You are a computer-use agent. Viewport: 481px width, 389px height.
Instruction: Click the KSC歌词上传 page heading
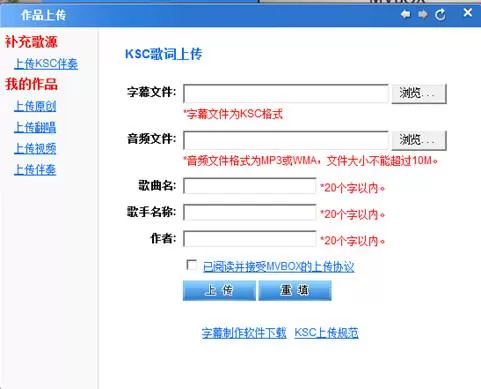(163, 54)
